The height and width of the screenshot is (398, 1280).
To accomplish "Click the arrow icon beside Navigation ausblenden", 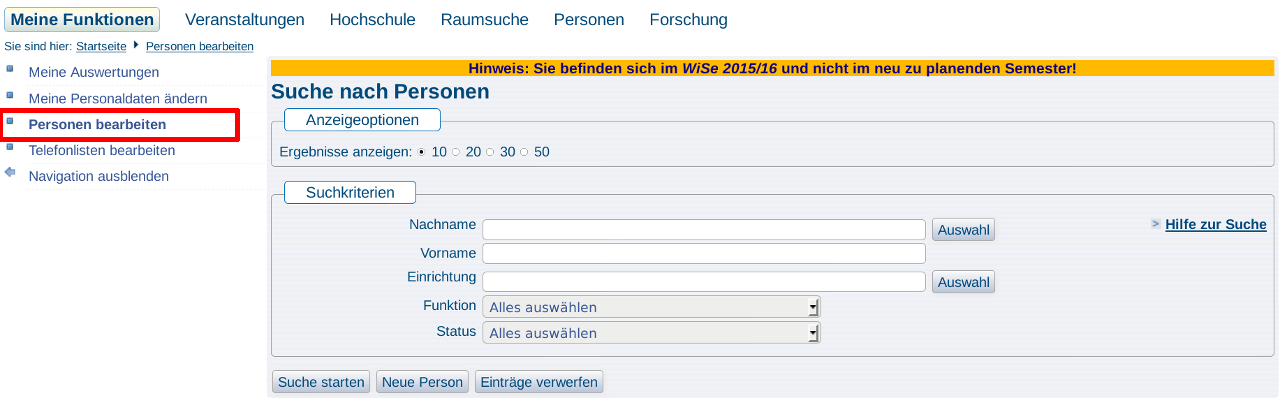I will [10, 172].
